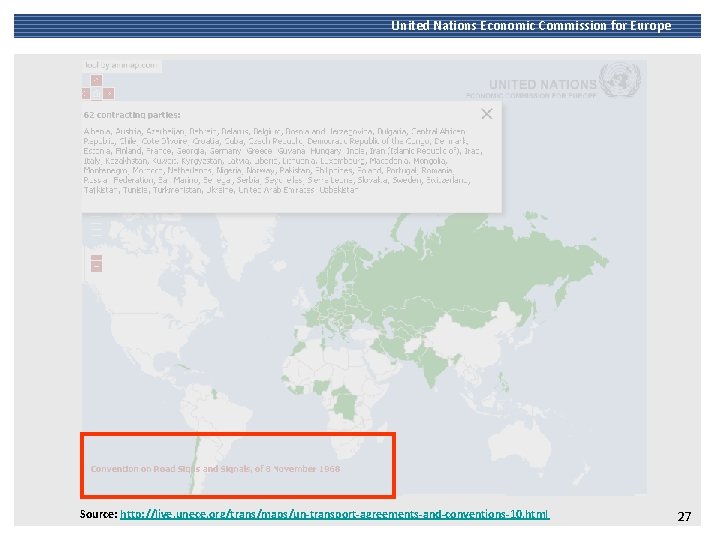Zoom out on the world map
The image size is (720, 540).
pos(96,267)
